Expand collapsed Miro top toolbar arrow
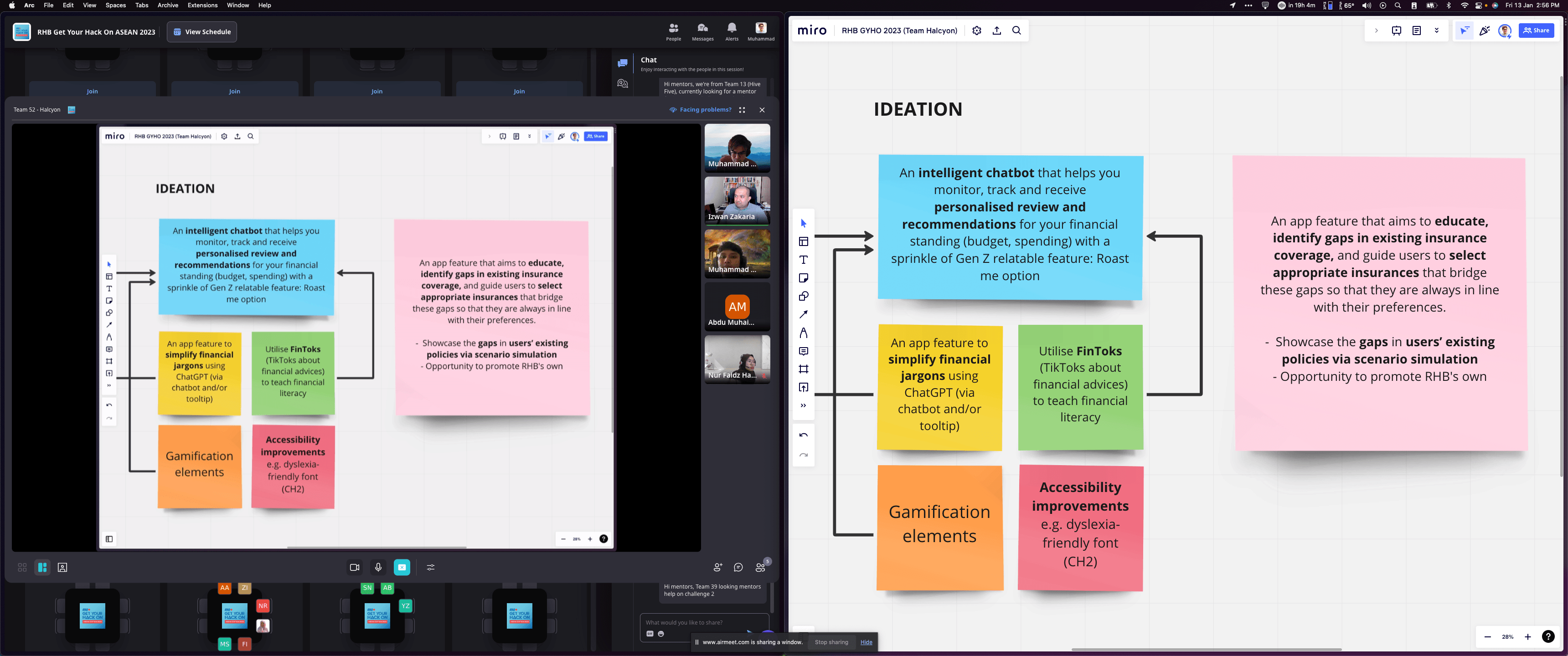The height and width of the screenshot is (656, 1568). (1376, 31)
